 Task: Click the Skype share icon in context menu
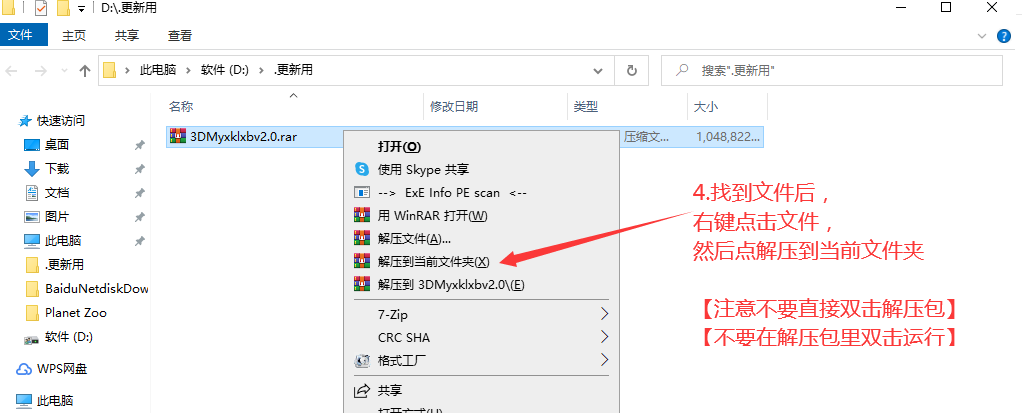[x=362, y=169]
